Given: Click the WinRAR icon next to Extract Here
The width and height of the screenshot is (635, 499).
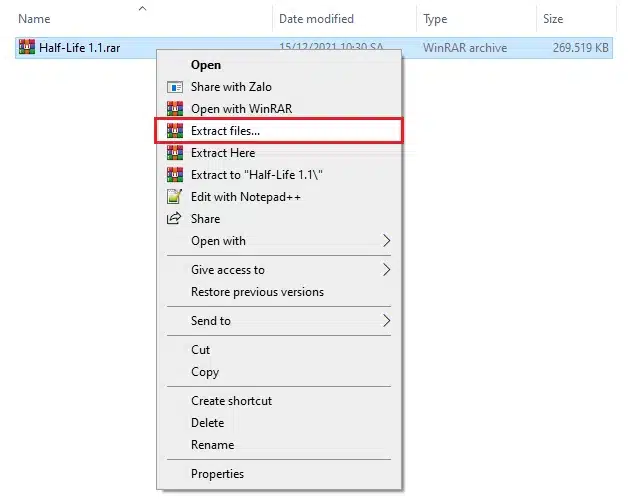Looking at the screenshot, I should [x=175, y=153].
